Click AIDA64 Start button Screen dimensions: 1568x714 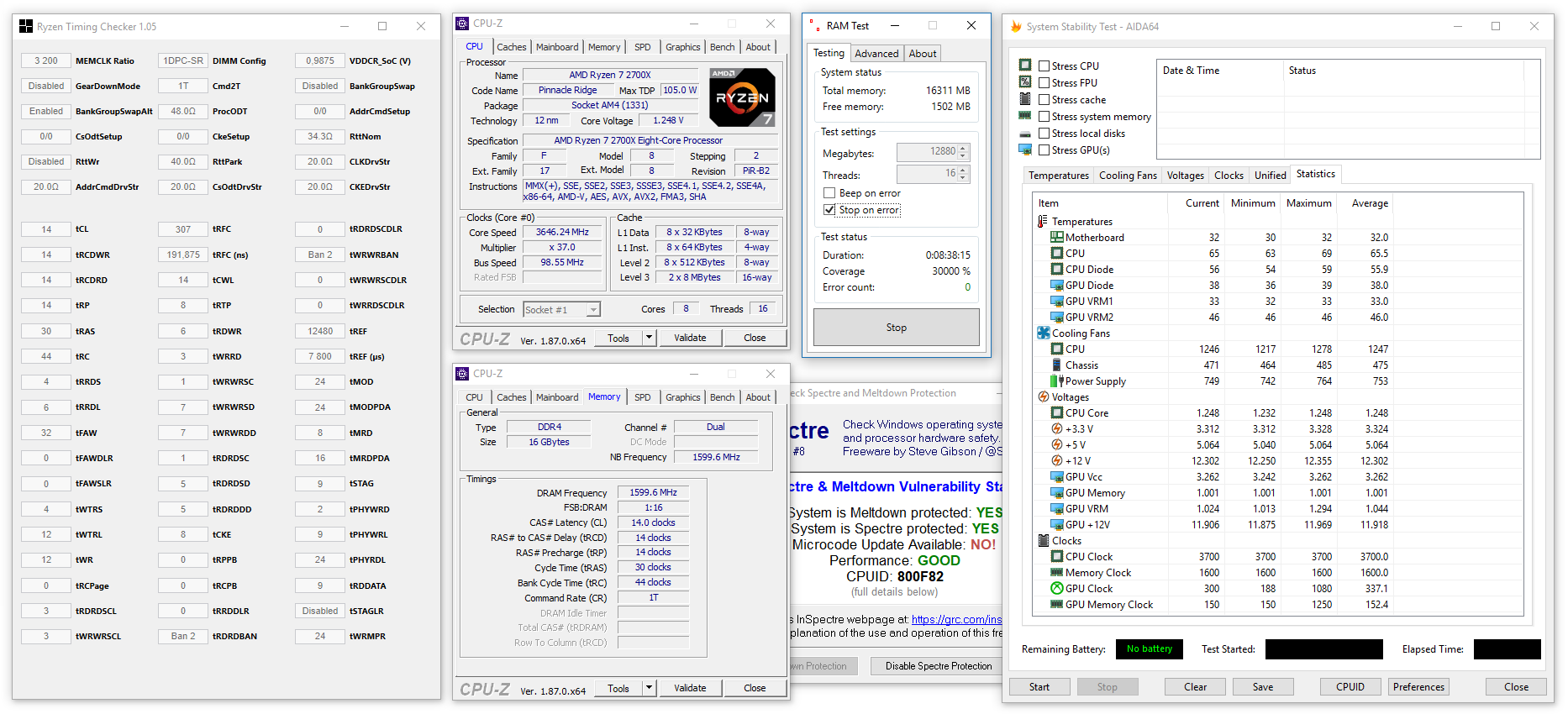coord(1039,687)
